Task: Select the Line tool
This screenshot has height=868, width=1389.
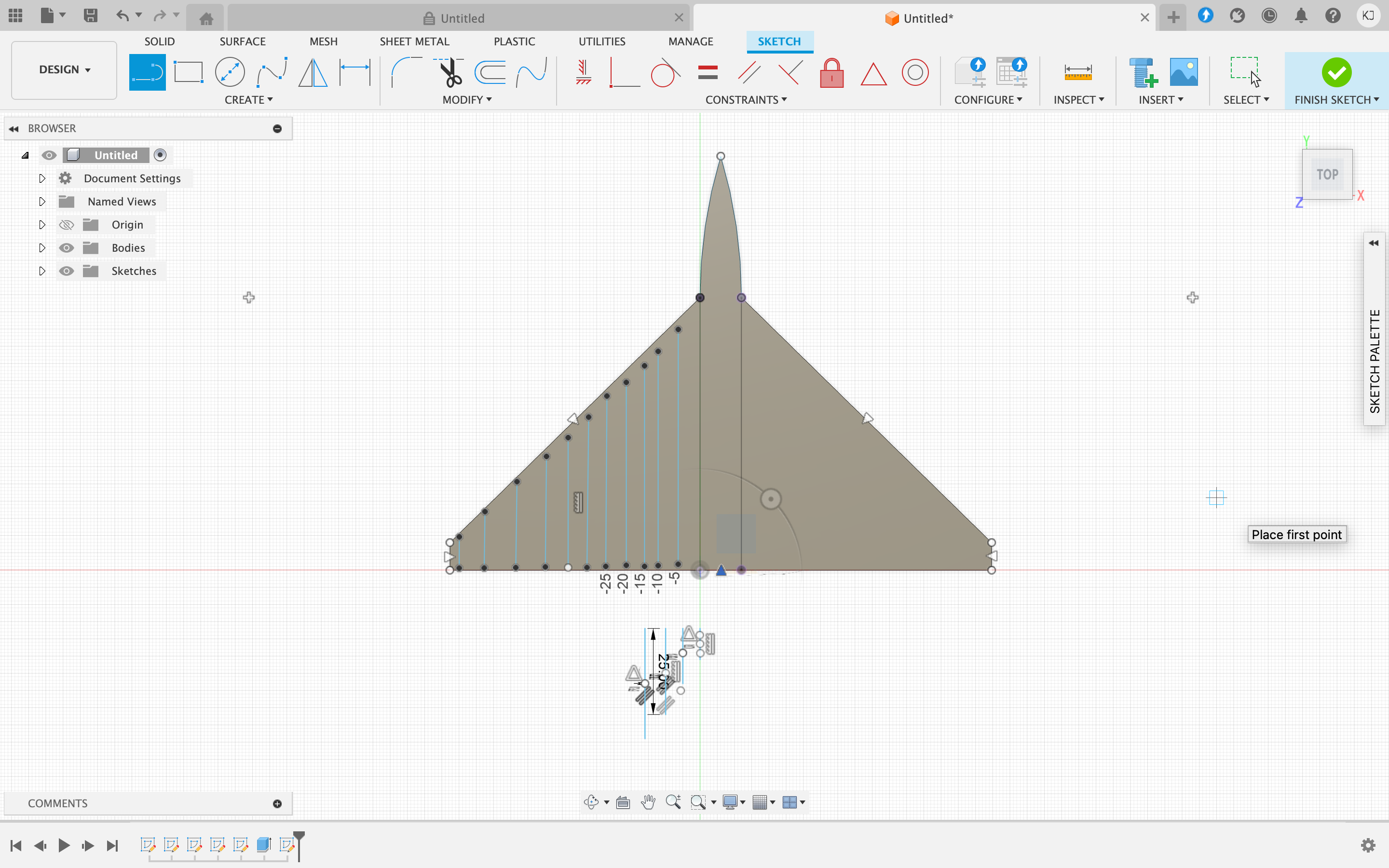Action: point(147,72)
